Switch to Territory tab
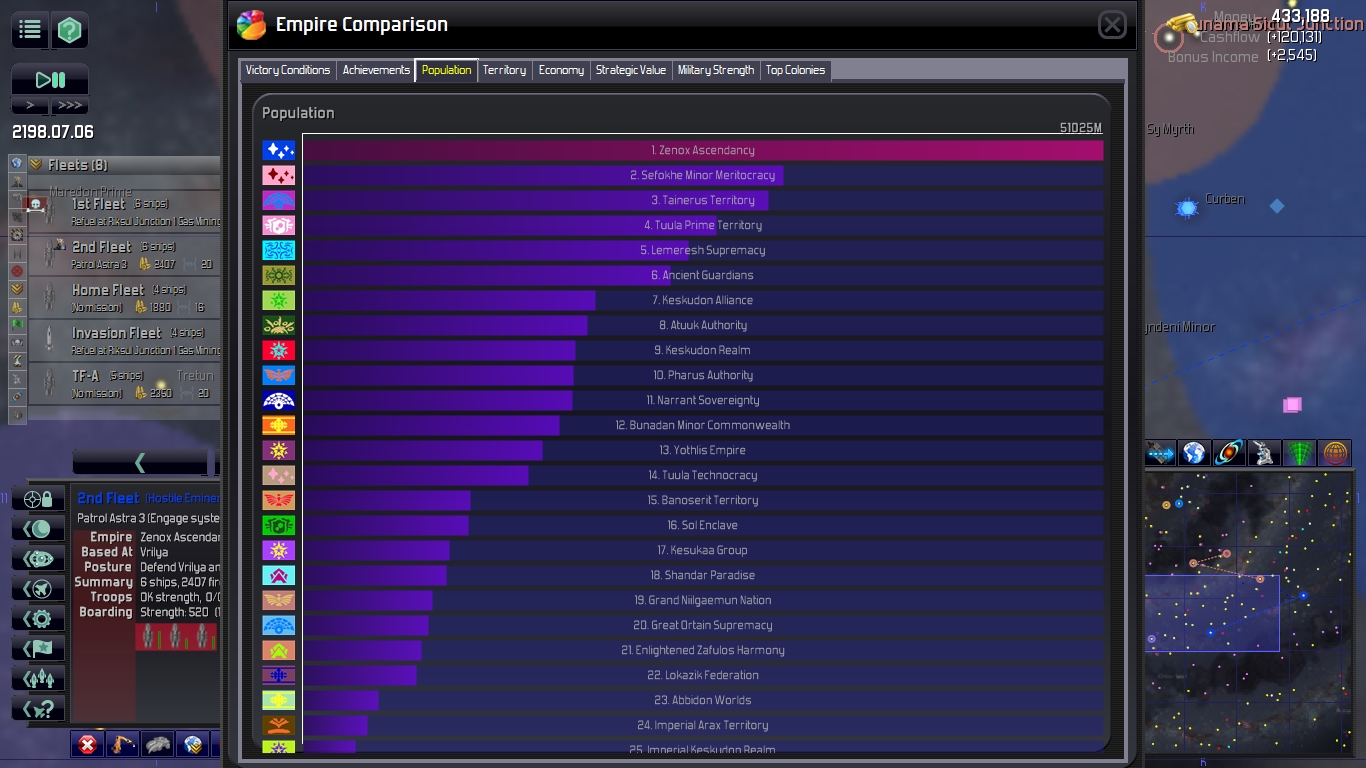This screenshot has width=1366, height=768. (x=504, y=70)
